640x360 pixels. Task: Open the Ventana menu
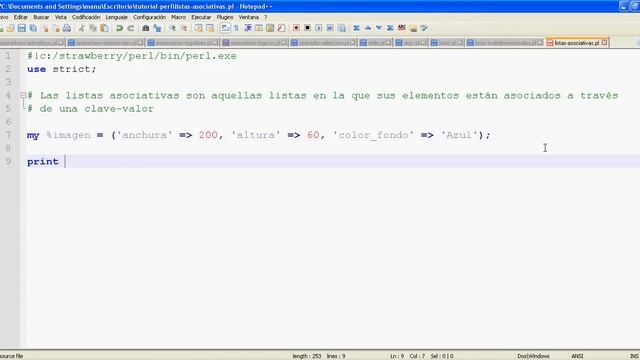tap(249, 17)
